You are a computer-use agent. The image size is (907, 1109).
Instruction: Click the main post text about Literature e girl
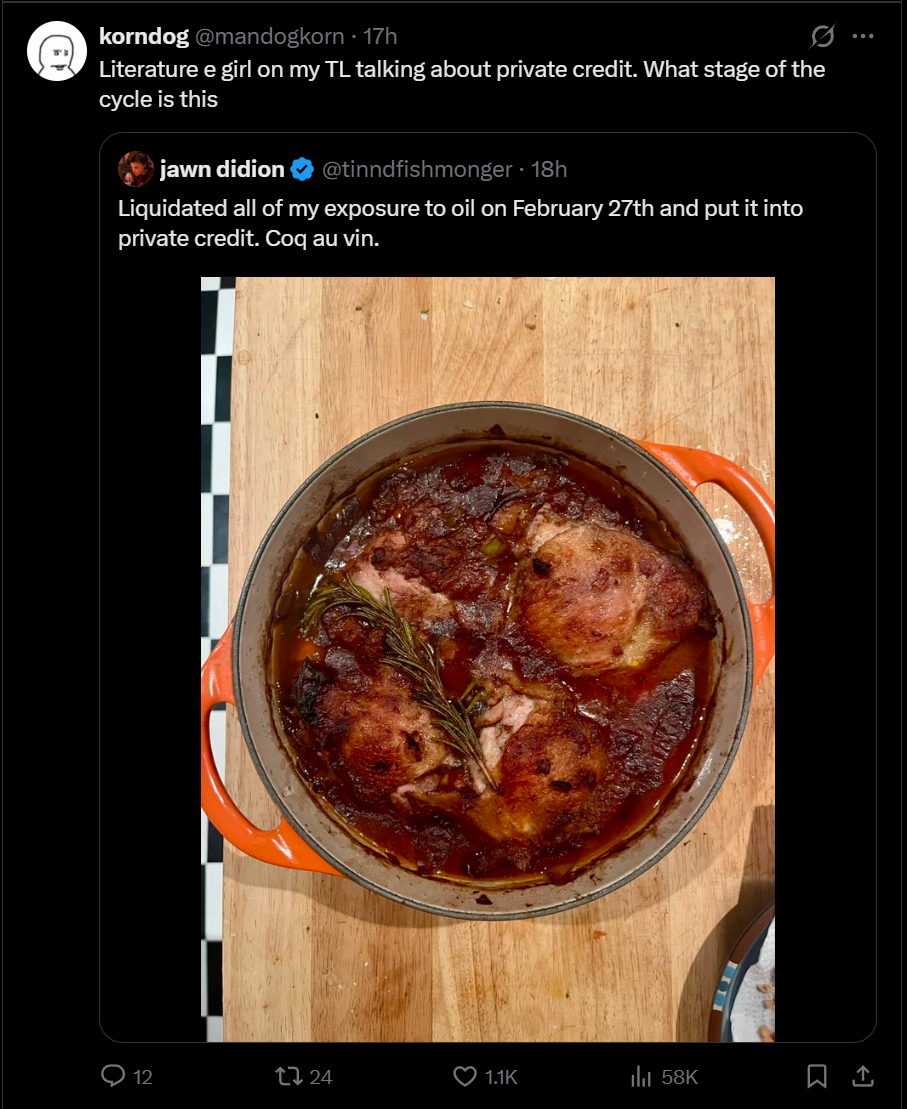[x=460, y=84]
